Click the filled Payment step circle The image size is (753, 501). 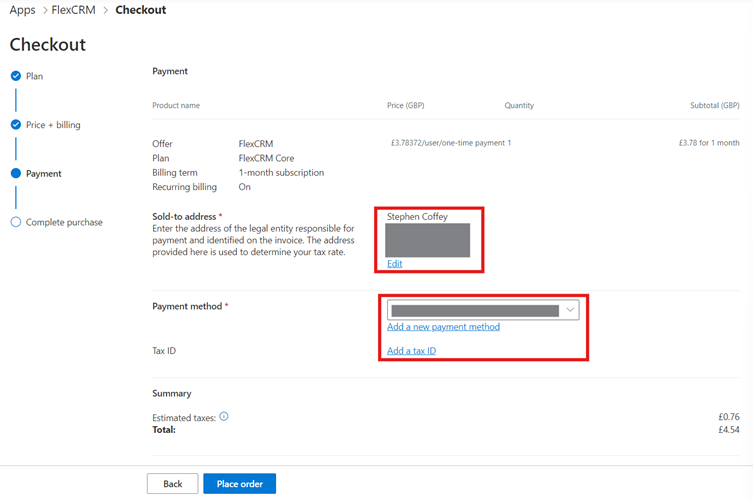pyautogui.click(x=15, y=174)
